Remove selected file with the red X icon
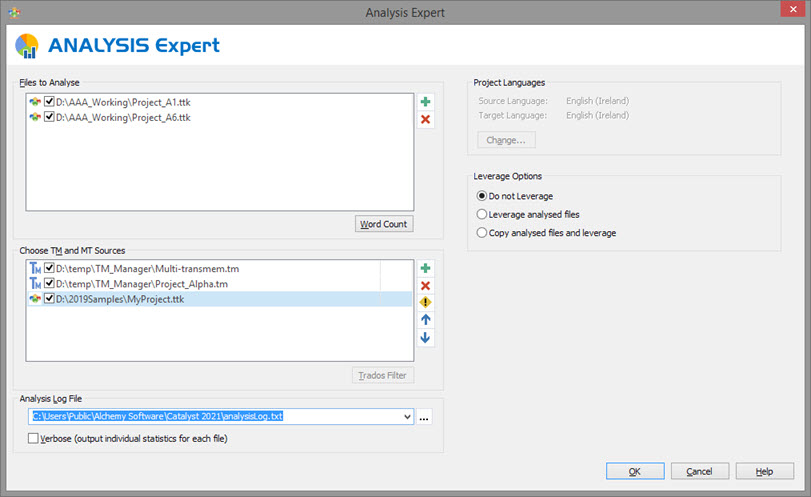 pyautogui.click(x=425, y=119)
